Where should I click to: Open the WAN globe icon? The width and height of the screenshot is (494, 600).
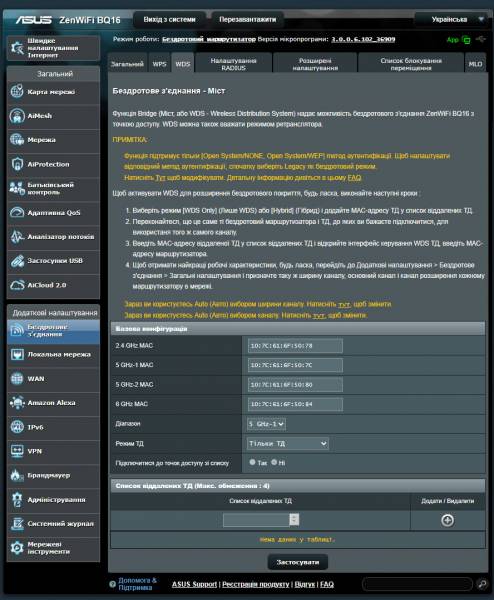coord(17,378)
